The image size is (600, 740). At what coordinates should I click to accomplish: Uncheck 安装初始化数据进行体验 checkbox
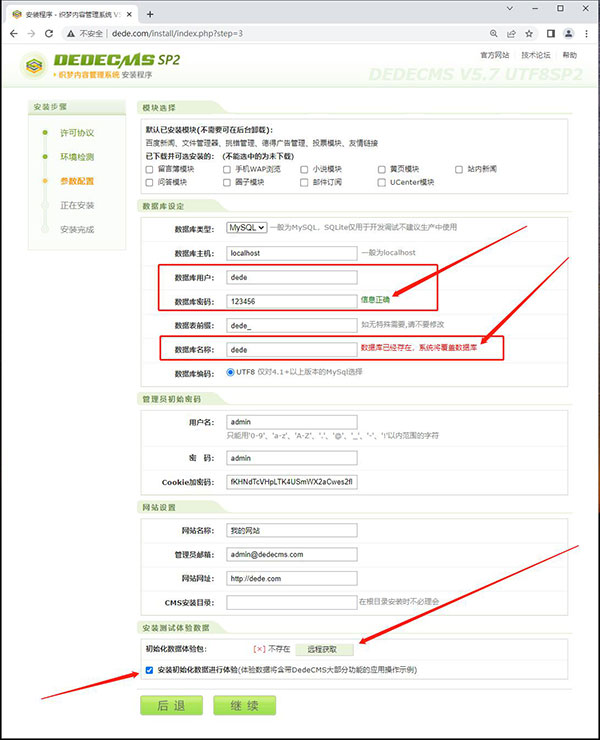(x=149, y=670)
